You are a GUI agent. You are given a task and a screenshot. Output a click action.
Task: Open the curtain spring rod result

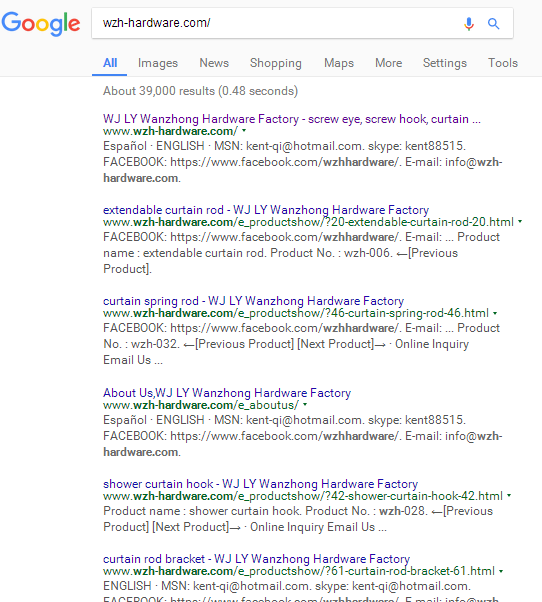(x=253, y=301)
